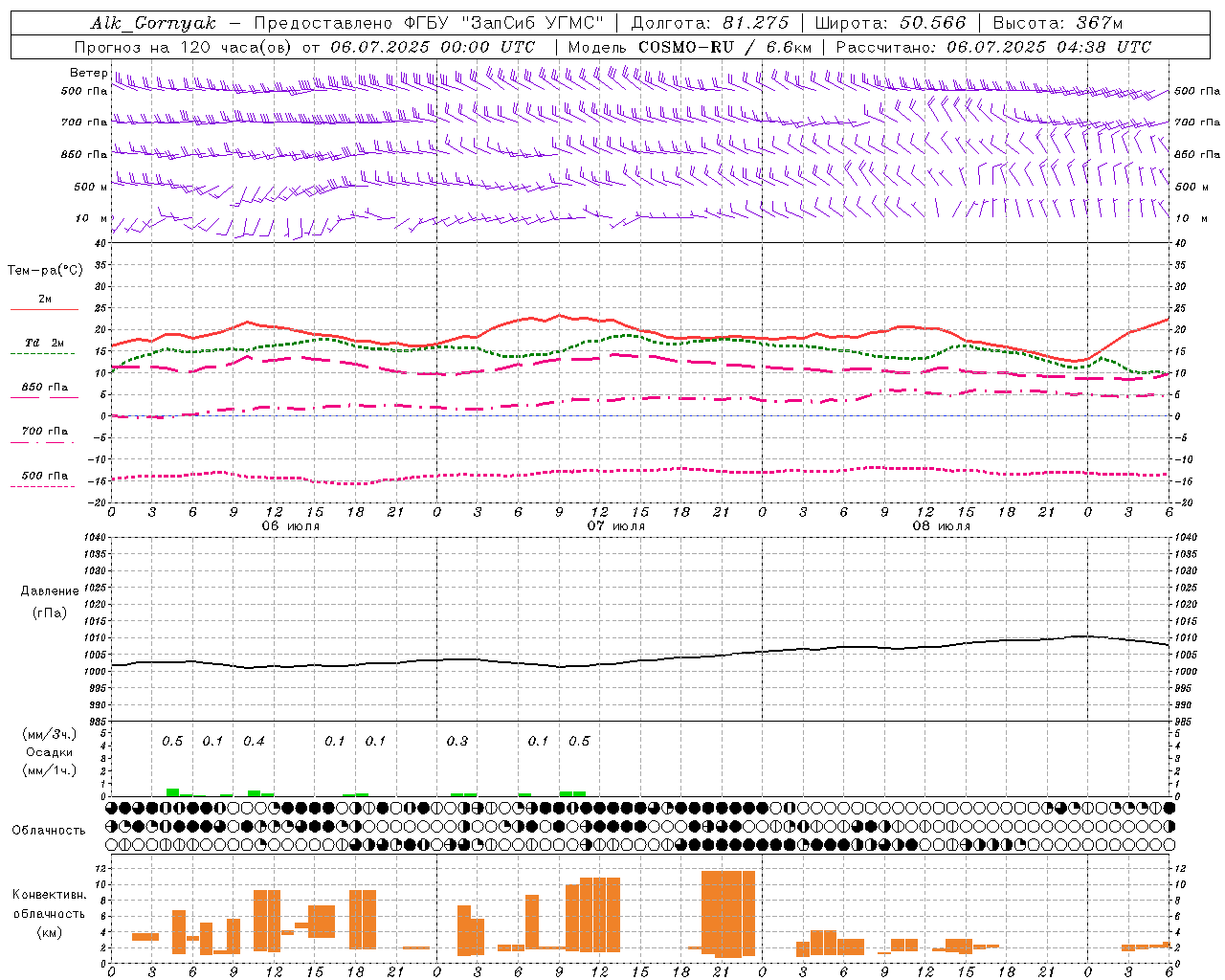
Task: Click the calculation time "Рассчитано: 06.07.2025 04:38 UTC"
Action: point(993,47)
